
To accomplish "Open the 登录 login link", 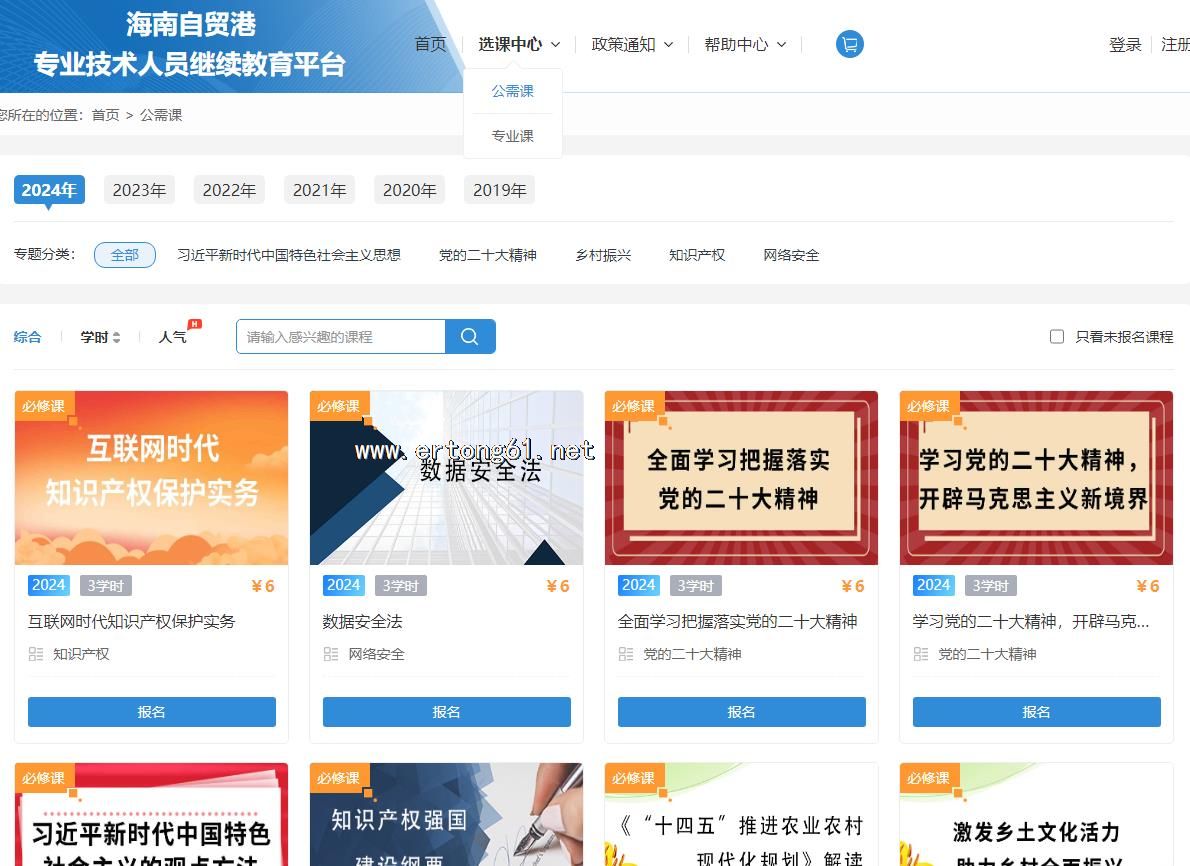I will tap(1125, 44).
